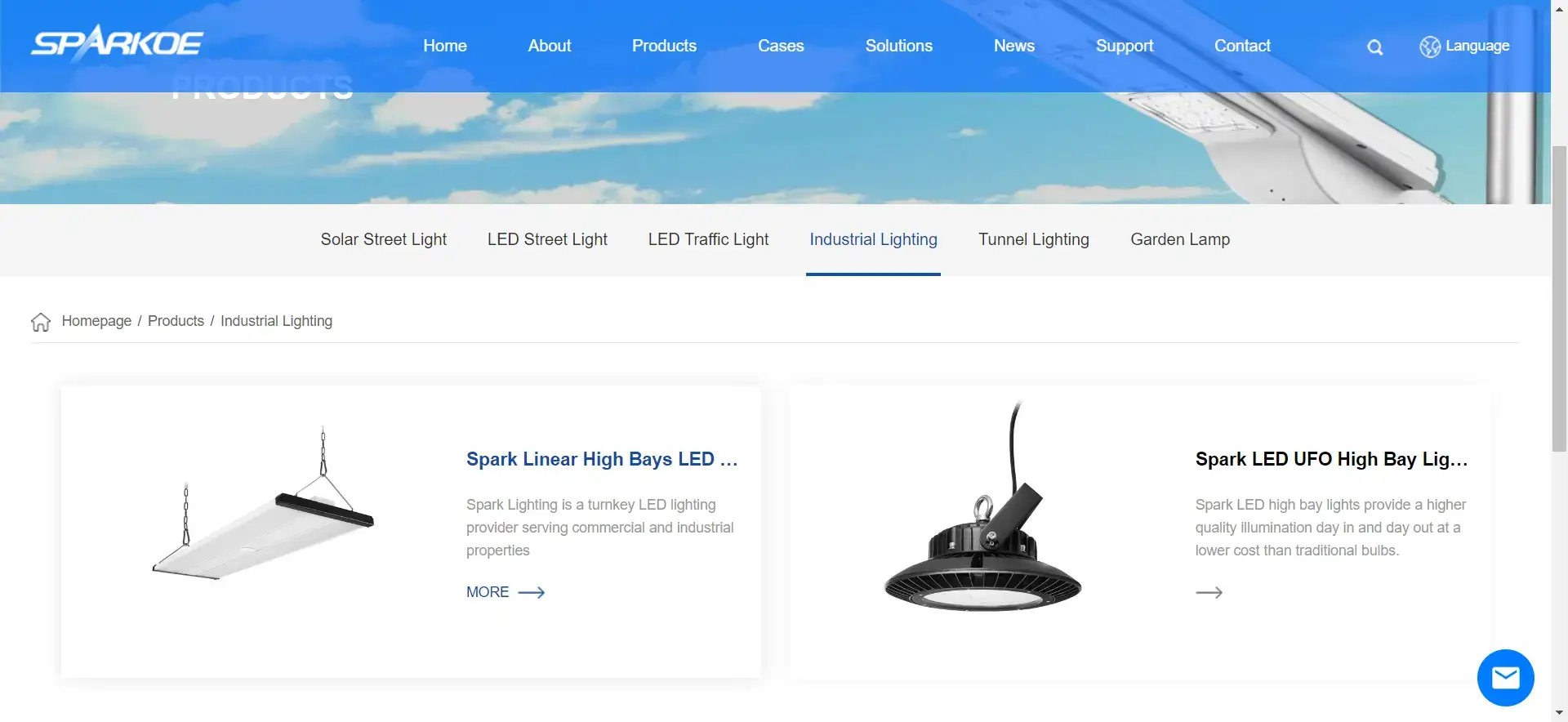1568x722 pixels.
Task: Click UFO high bay light image
Action: [x=984, y=506]
